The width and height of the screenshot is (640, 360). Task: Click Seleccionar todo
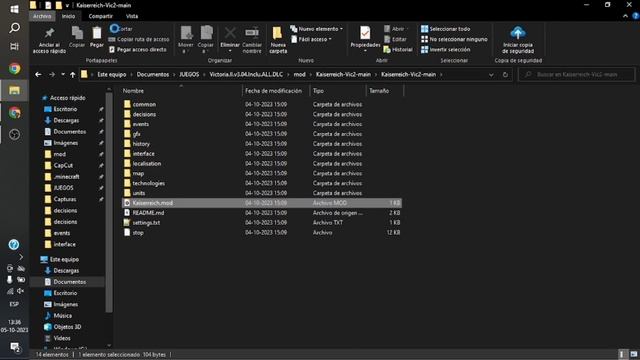coord(445,29)
